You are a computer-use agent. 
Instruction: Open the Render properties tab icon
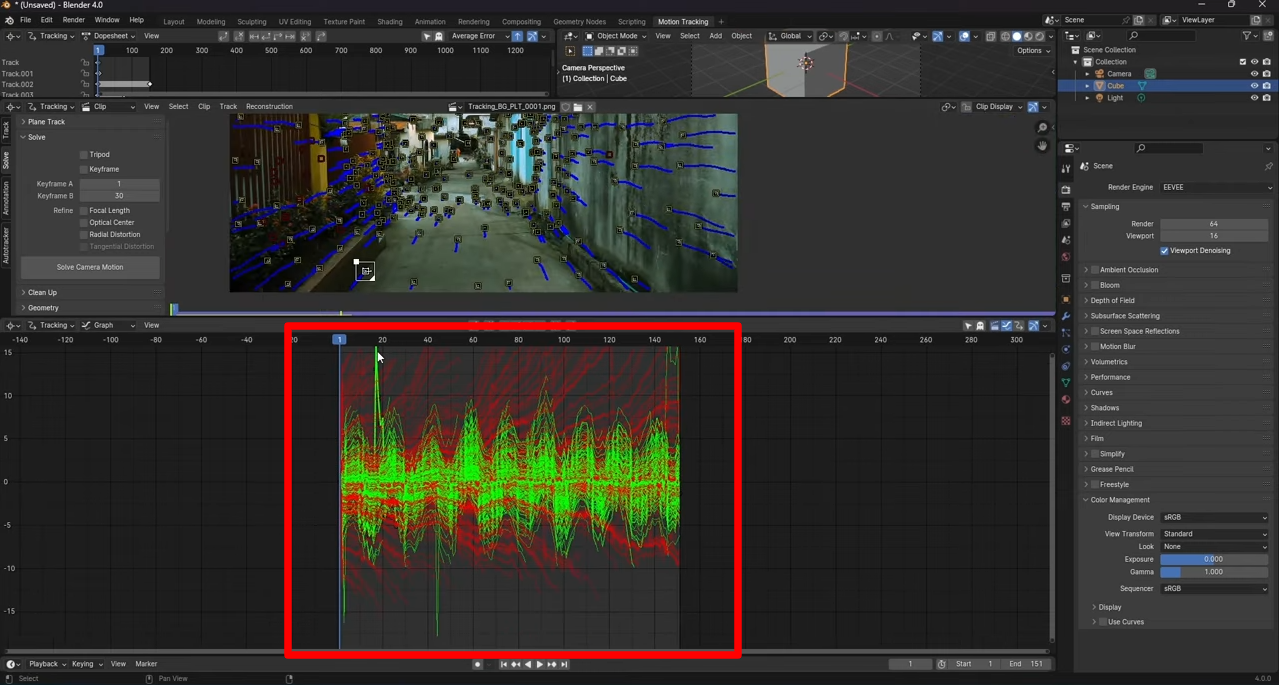point(1066,190)
